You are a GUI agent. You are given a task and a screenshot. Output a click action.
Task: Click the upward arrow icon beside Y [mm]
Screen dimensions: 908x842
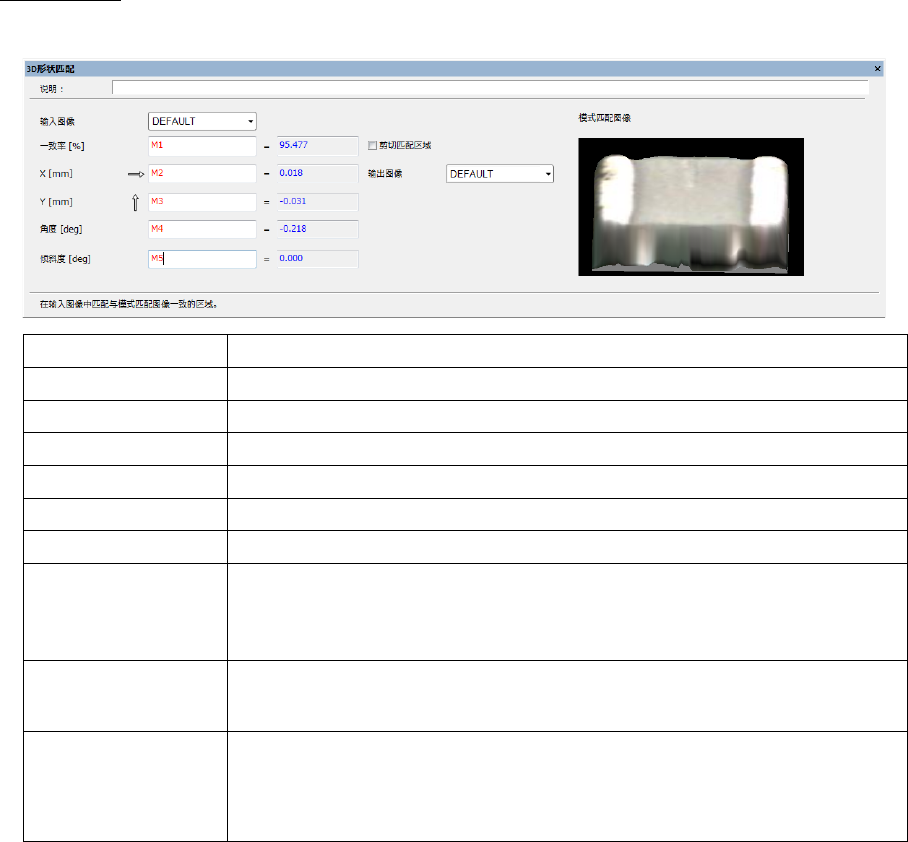(x=136, y=203)
